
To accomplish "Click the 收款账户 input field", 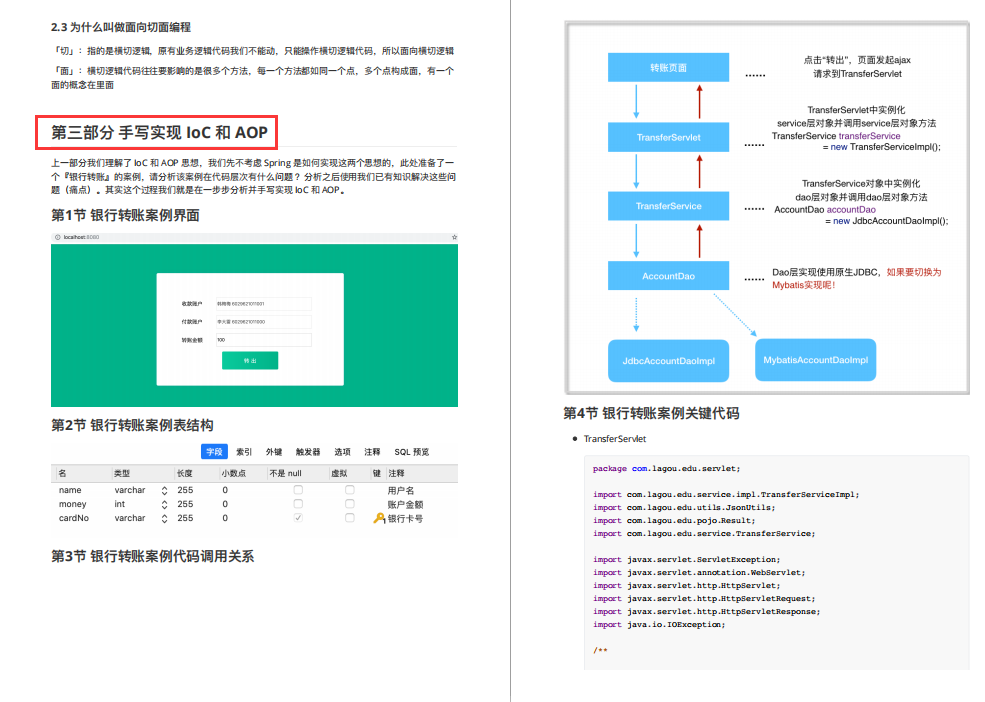I will point(263,304).
